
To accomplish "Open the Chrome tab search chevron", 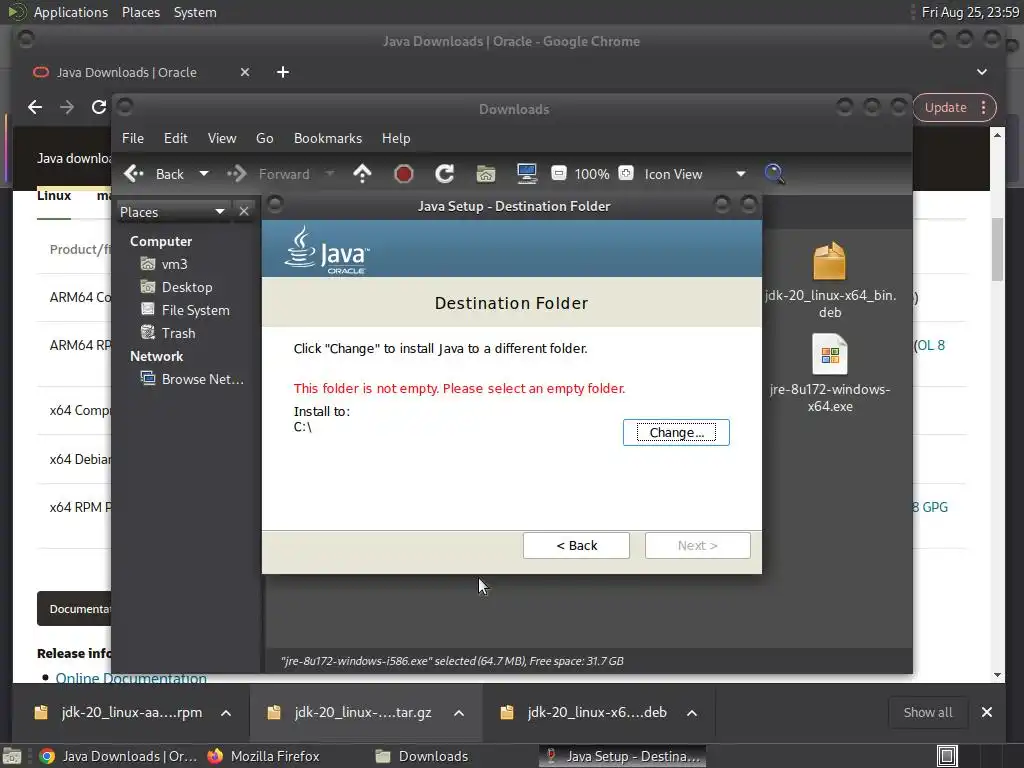I will pos(982,72).
